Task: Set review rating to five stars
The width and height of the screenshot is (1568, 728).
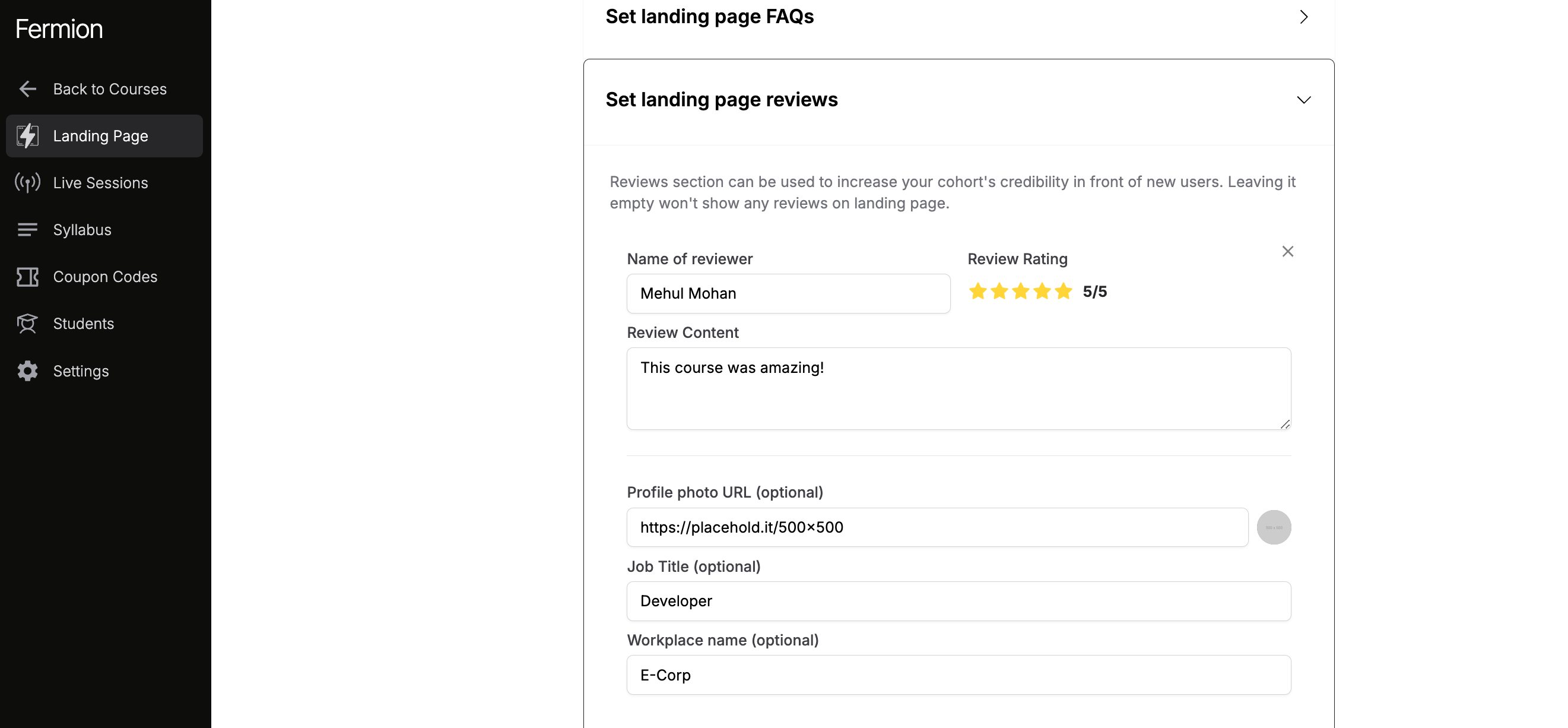Action: pos(1064,292)
